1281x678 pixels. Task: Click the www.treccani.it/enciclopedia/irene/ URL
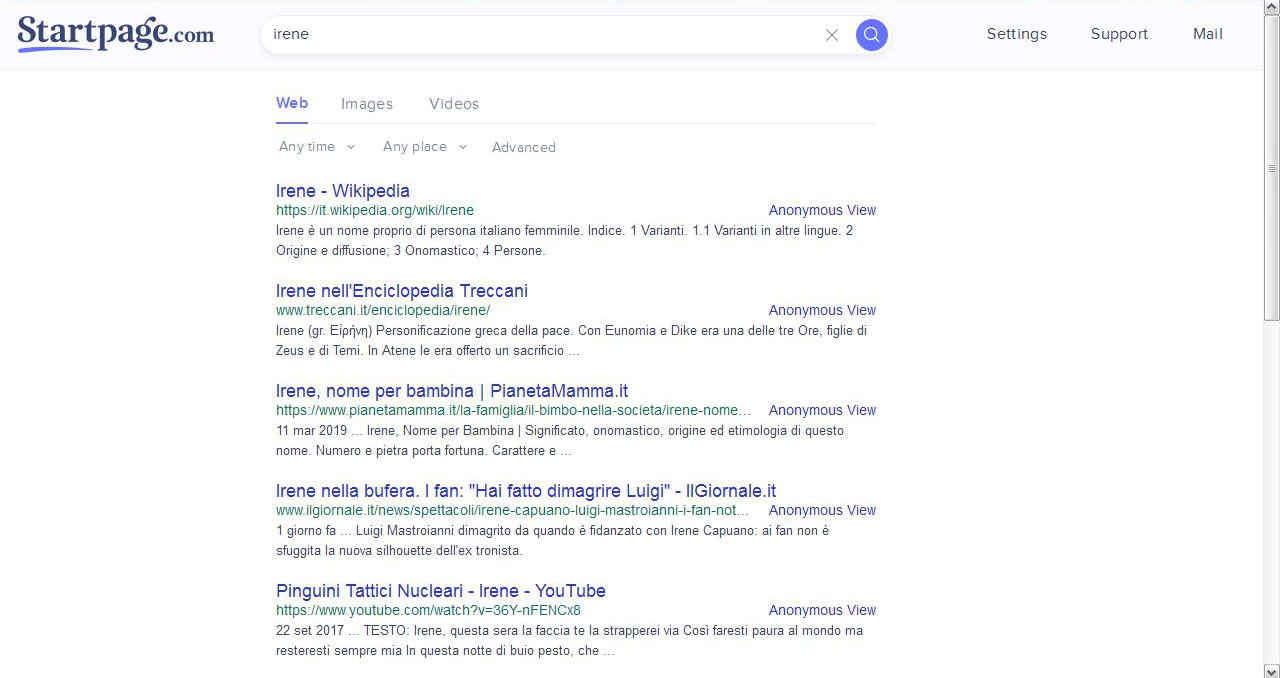point(383,310)
